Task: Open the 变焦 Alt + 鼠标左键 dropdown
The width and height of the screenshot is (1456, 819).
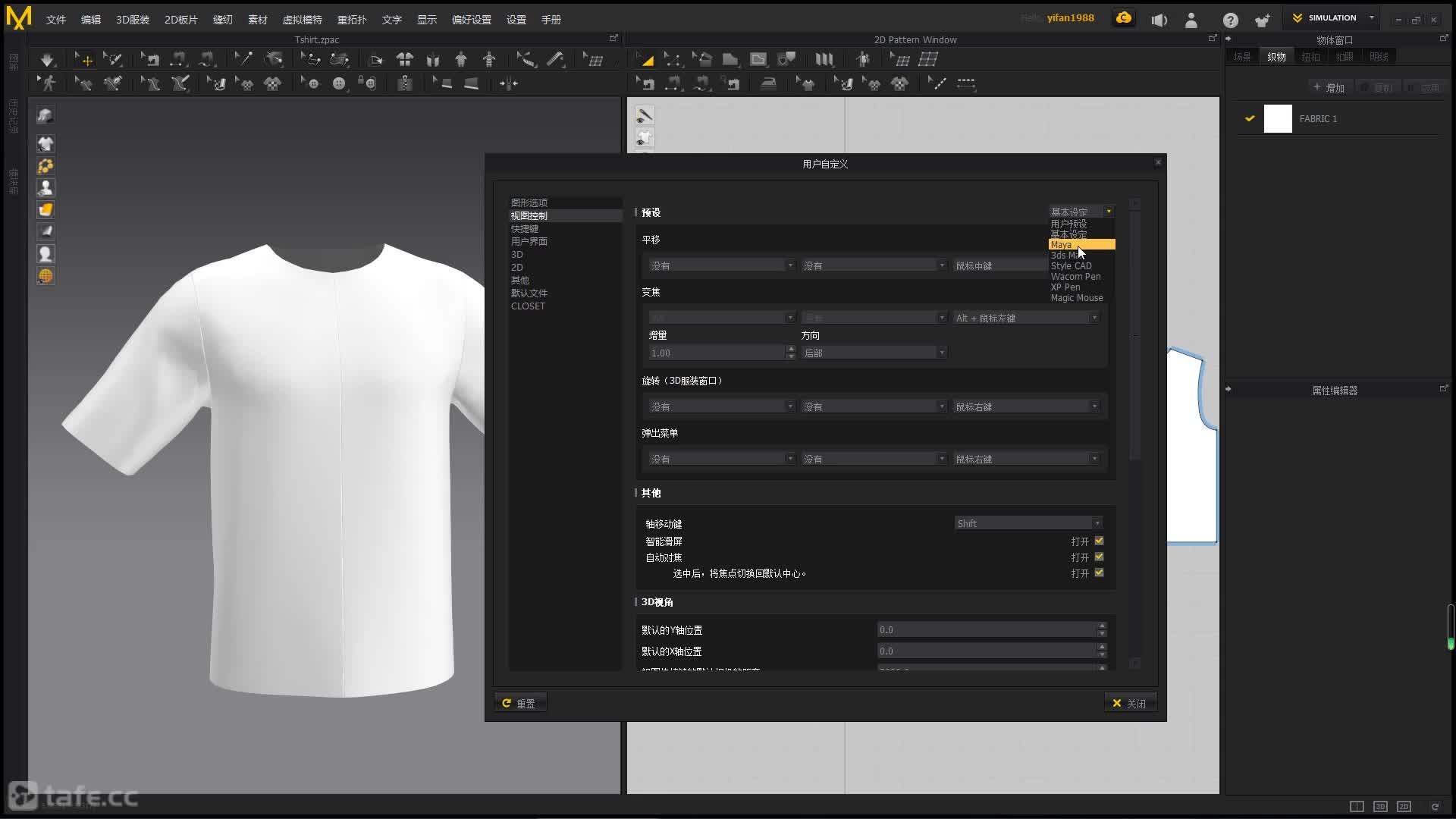Action: pos(1026,318)
